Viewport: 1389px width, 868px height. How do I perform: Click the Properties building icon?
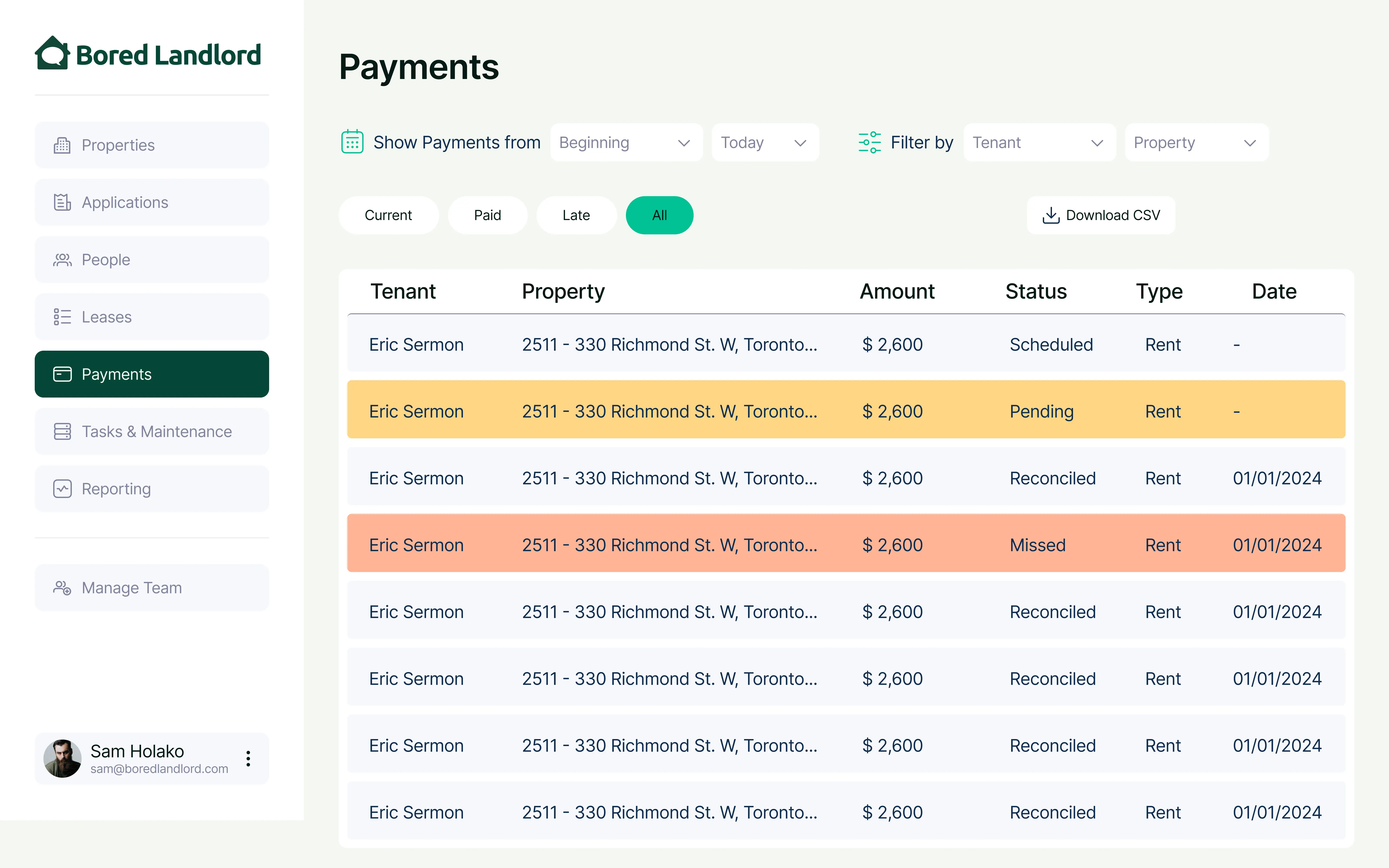pyautogui.click(x=62, y=145)
